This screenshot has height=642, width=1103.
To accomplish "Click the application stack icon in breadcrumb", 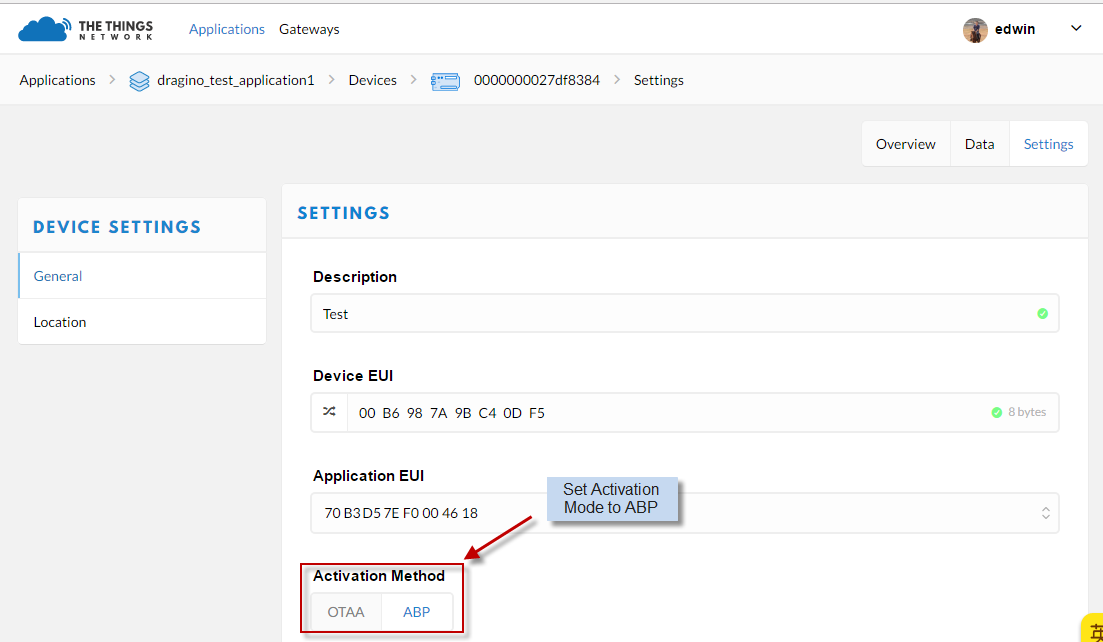I will click(139, 81).
